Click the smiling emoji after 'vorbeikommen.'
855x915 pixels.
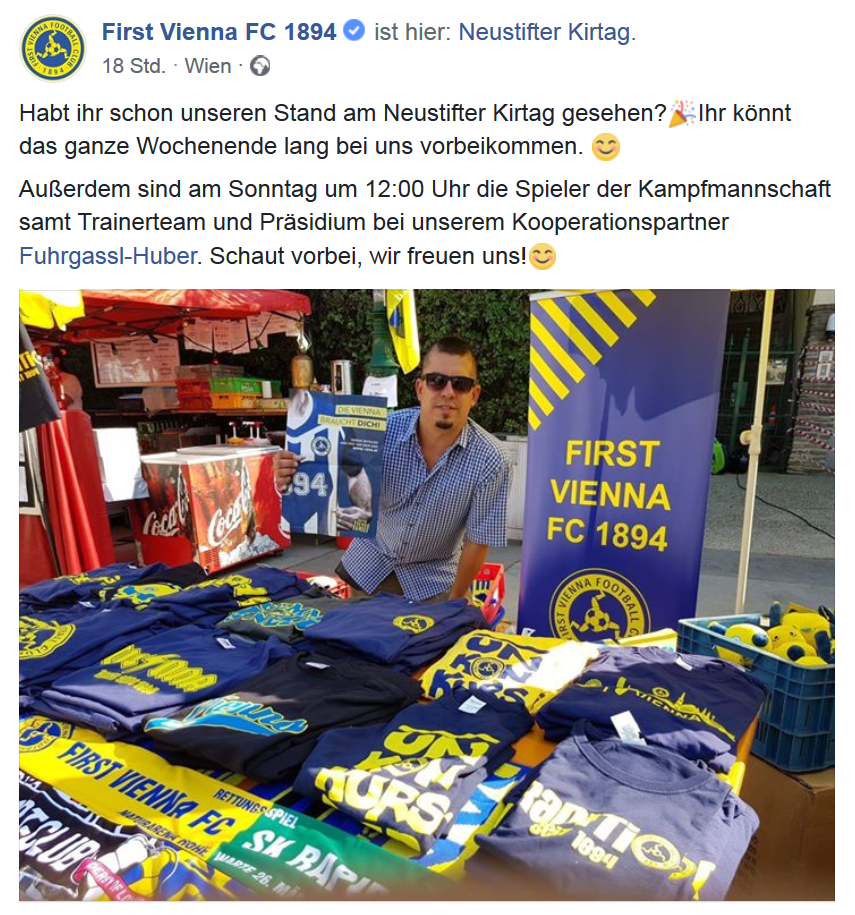pyautogui.click(x=605, y=147)
